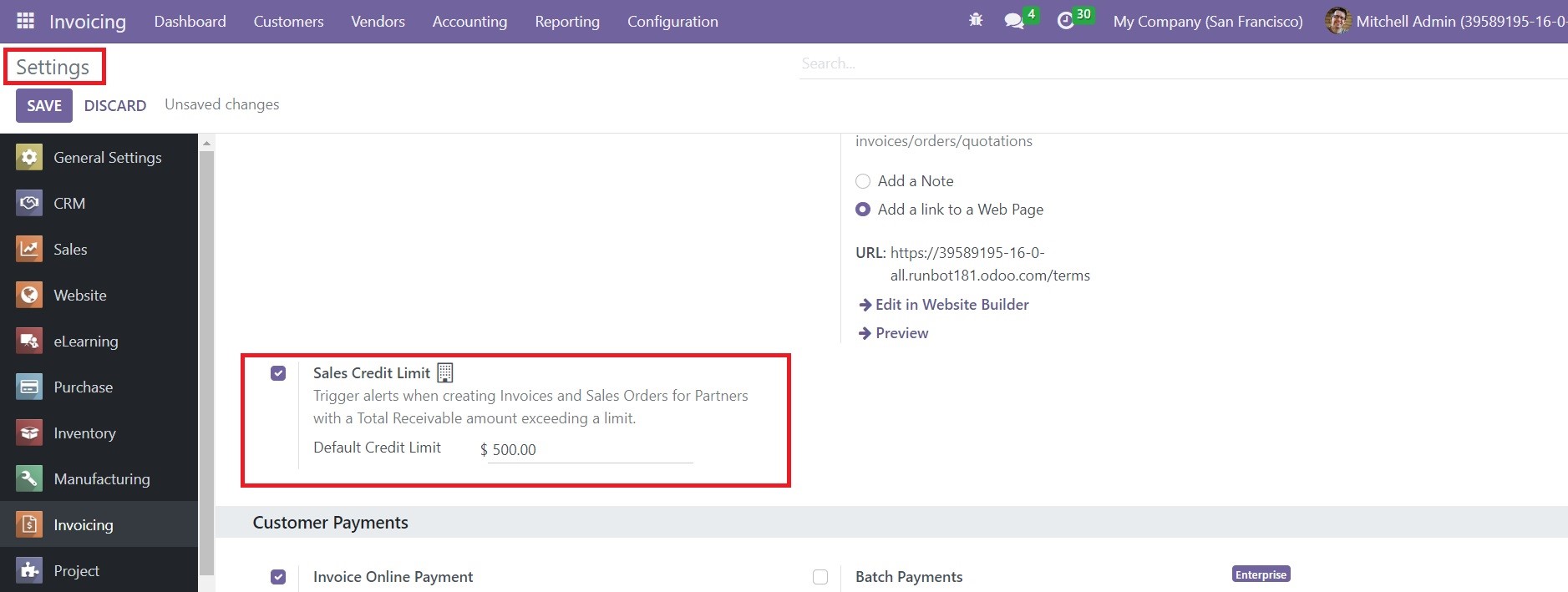This screenshot has width=1568, height=592.
Task: Select CRM label in sidebar
Action: (69, 203)
